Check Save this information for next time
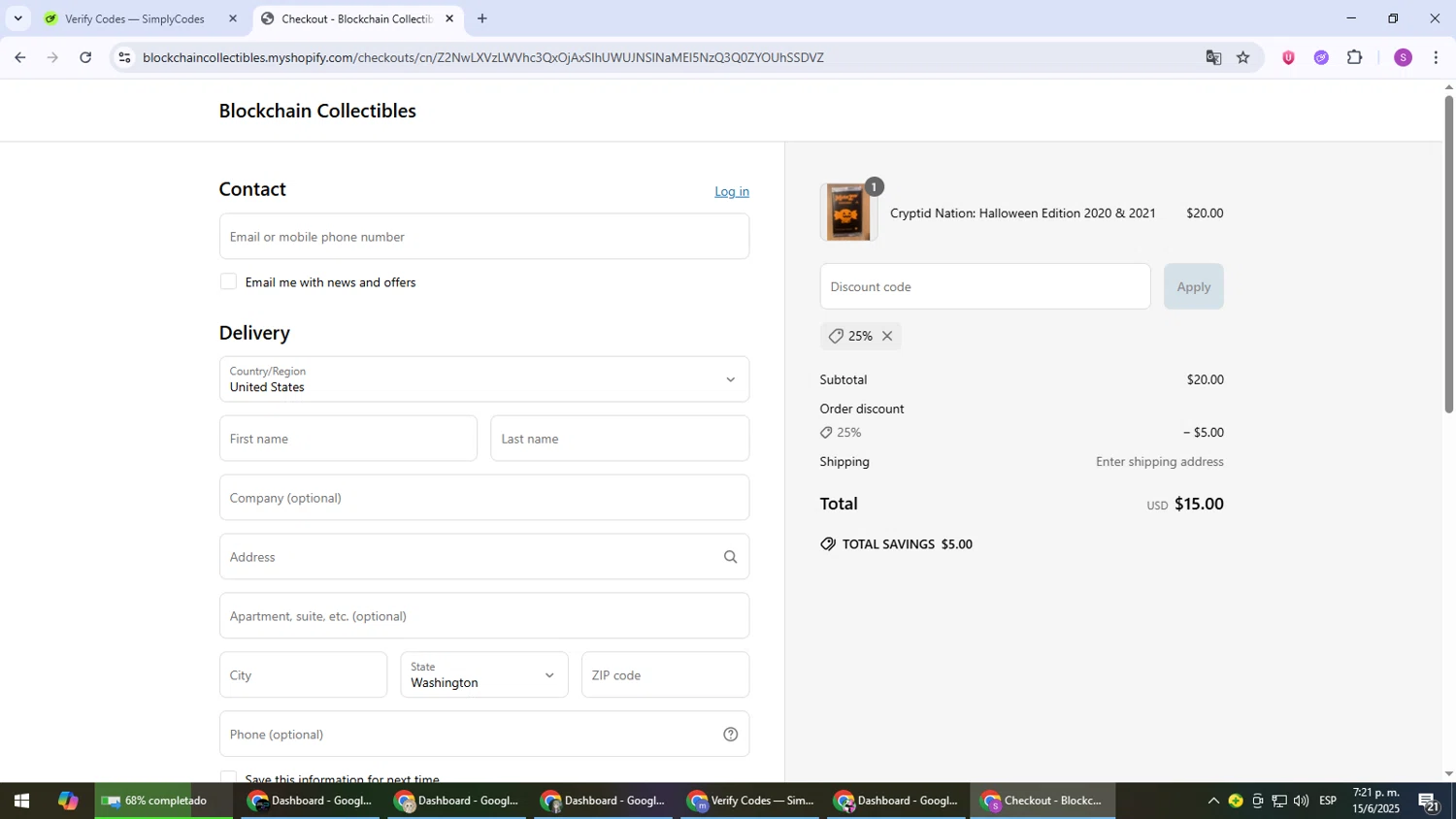The width and height of the screenshot is (1456, 819). 228,778
